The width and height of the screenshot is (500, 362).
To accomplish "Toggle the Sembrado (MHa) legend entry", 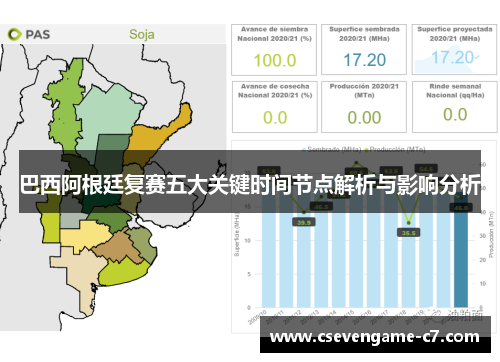I will [x=331, y=149].
